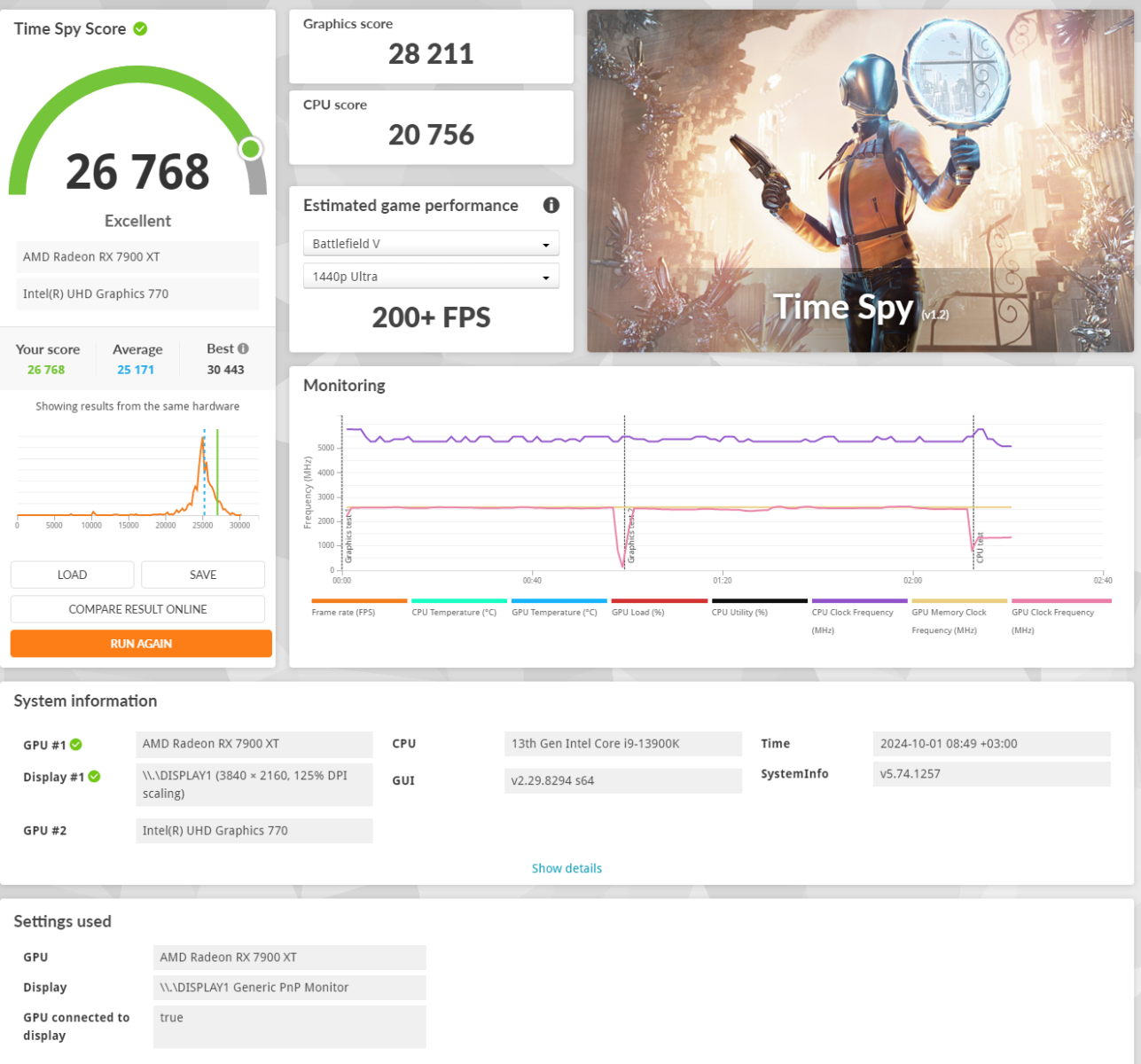Click AMD Radeon RX 7900 XT under score gauge
Image resolution: width=1141 pixels, height=1064 pixels.
[137, 257]
